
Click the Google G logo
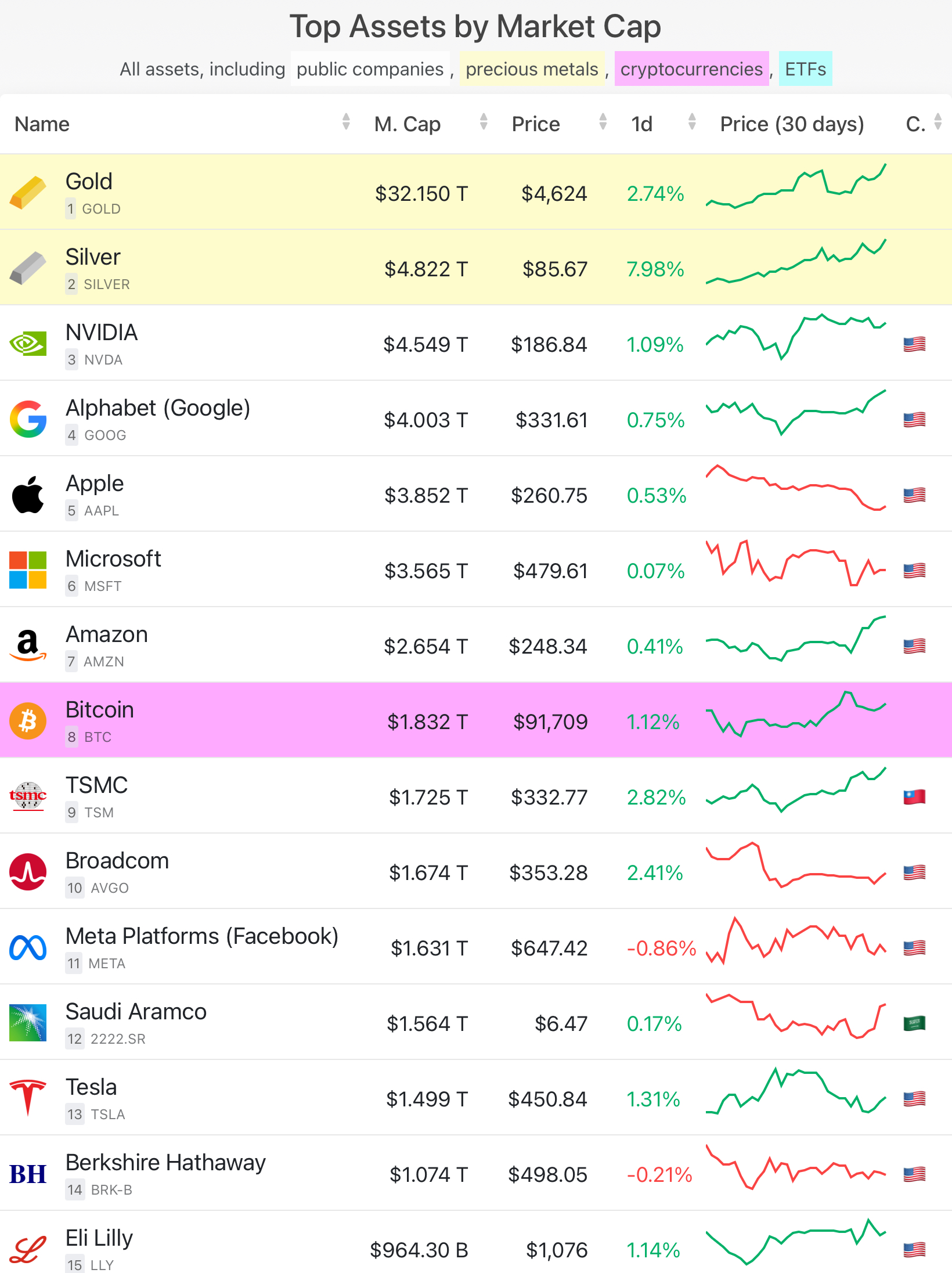coord(28,419)
